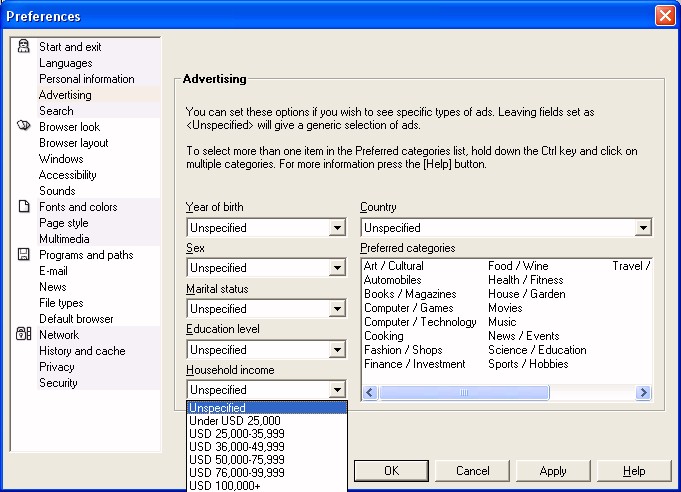Expand the Education level combo box
Screen dimensions: 681x492
pos(338,350)
